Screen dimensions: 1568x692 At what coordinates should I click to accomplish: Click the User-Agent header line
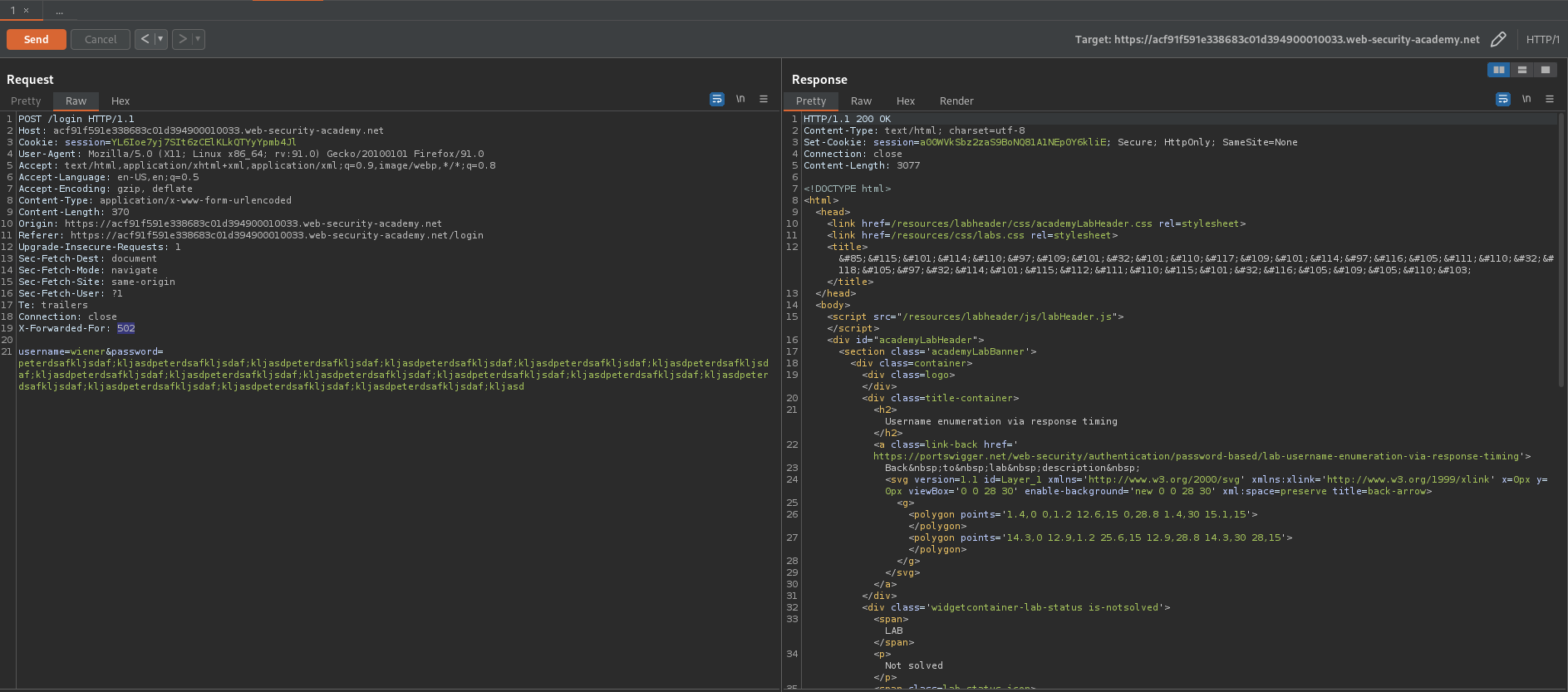pyautogui.click(x=251, y=154)
